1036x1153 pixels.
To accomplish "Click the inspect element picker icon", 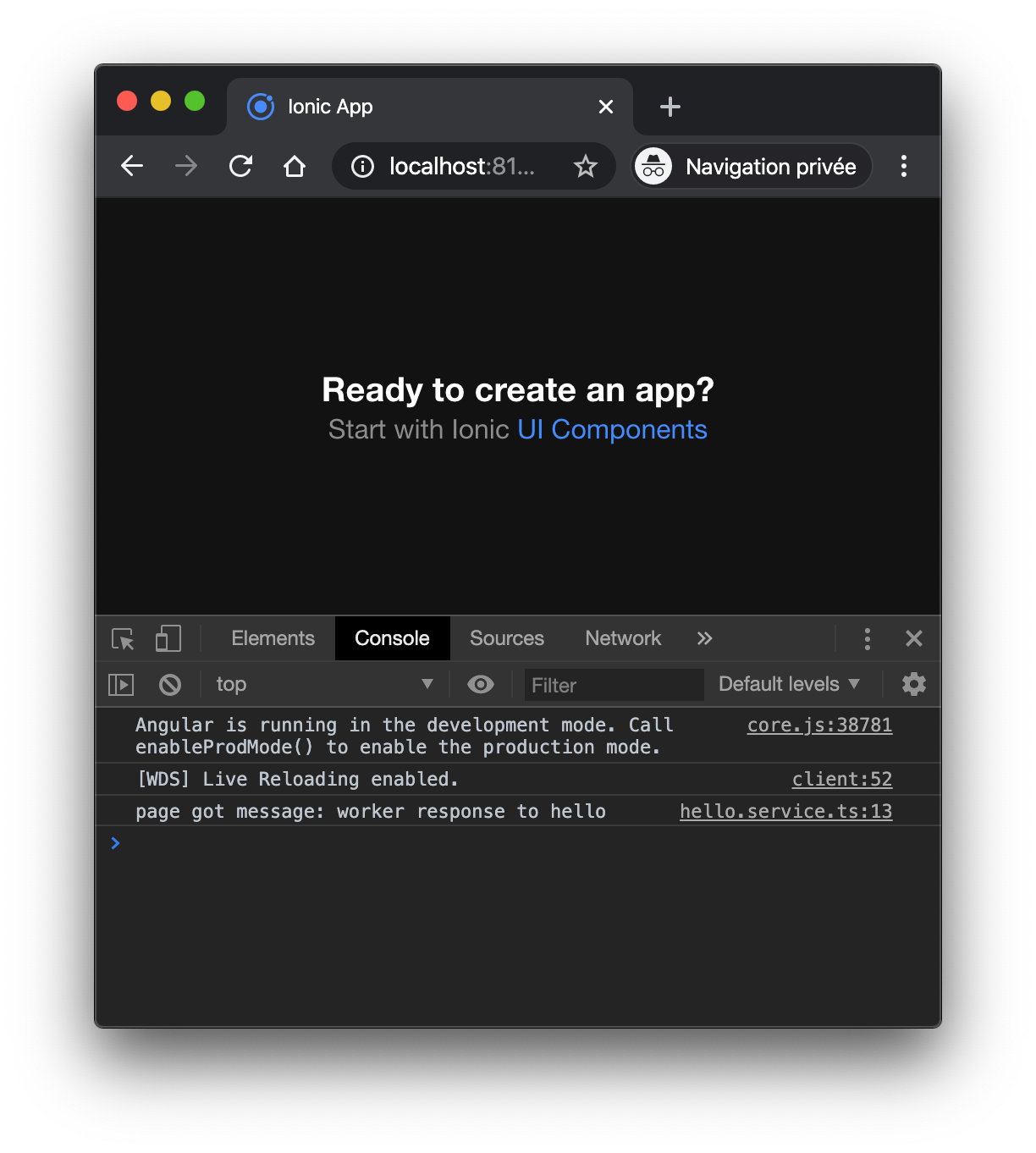I will point(123,639).
